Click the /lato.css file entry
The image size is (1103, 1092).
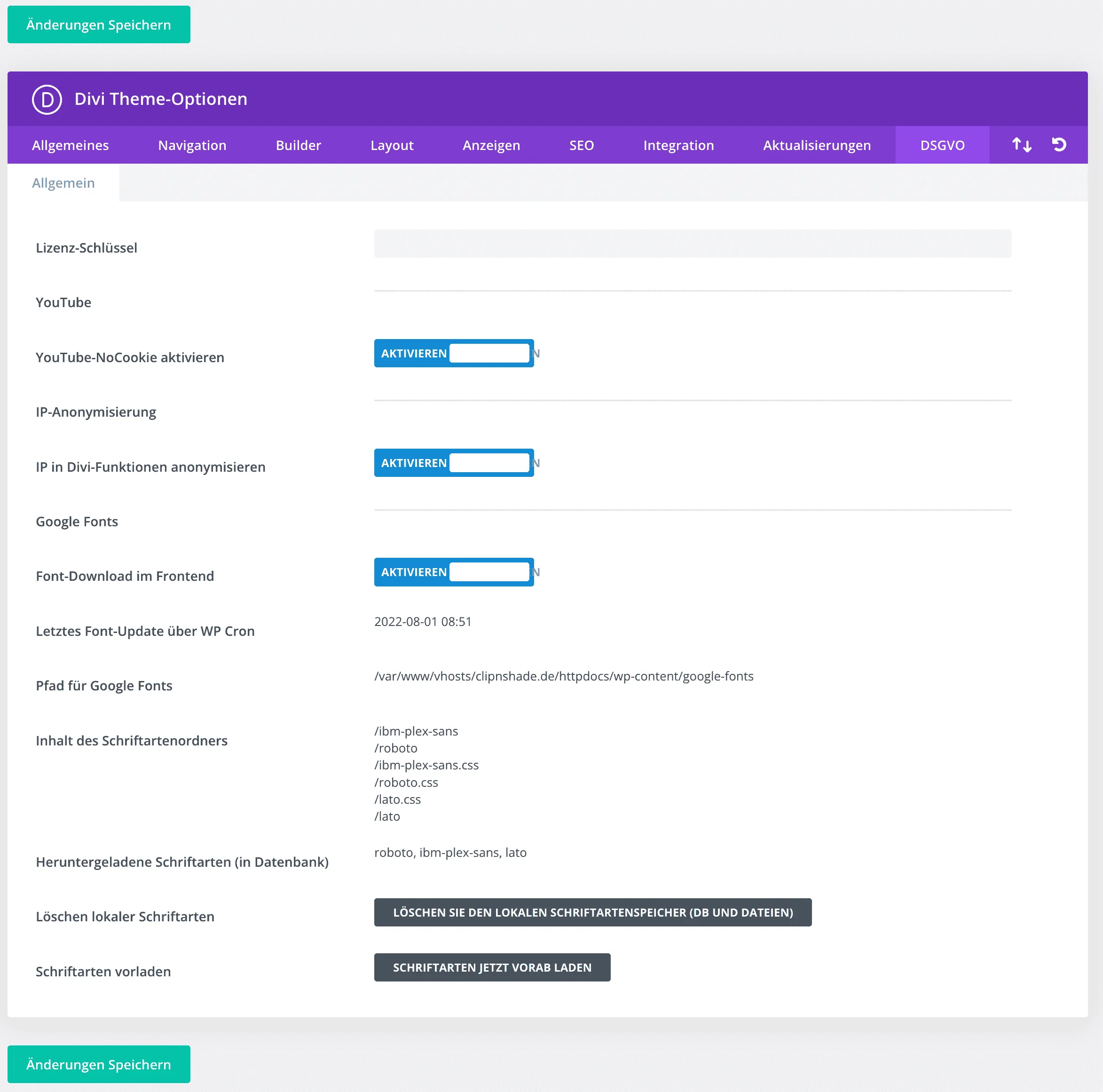click(x=397, y=799)
